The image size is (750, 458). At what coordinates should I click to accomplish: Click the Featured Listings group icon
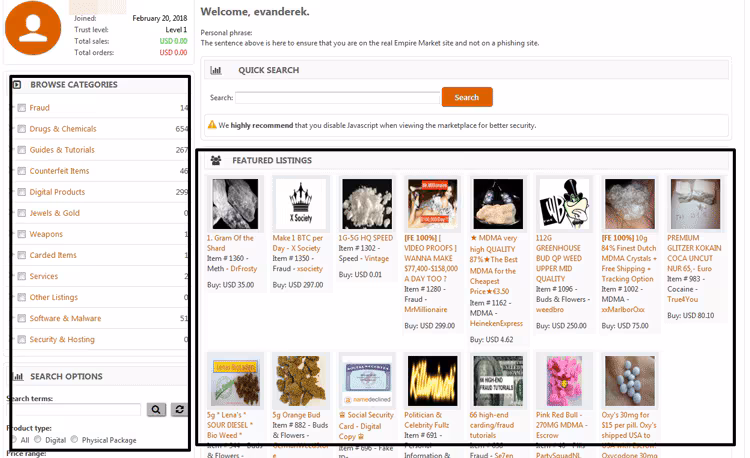coord(216,161)
